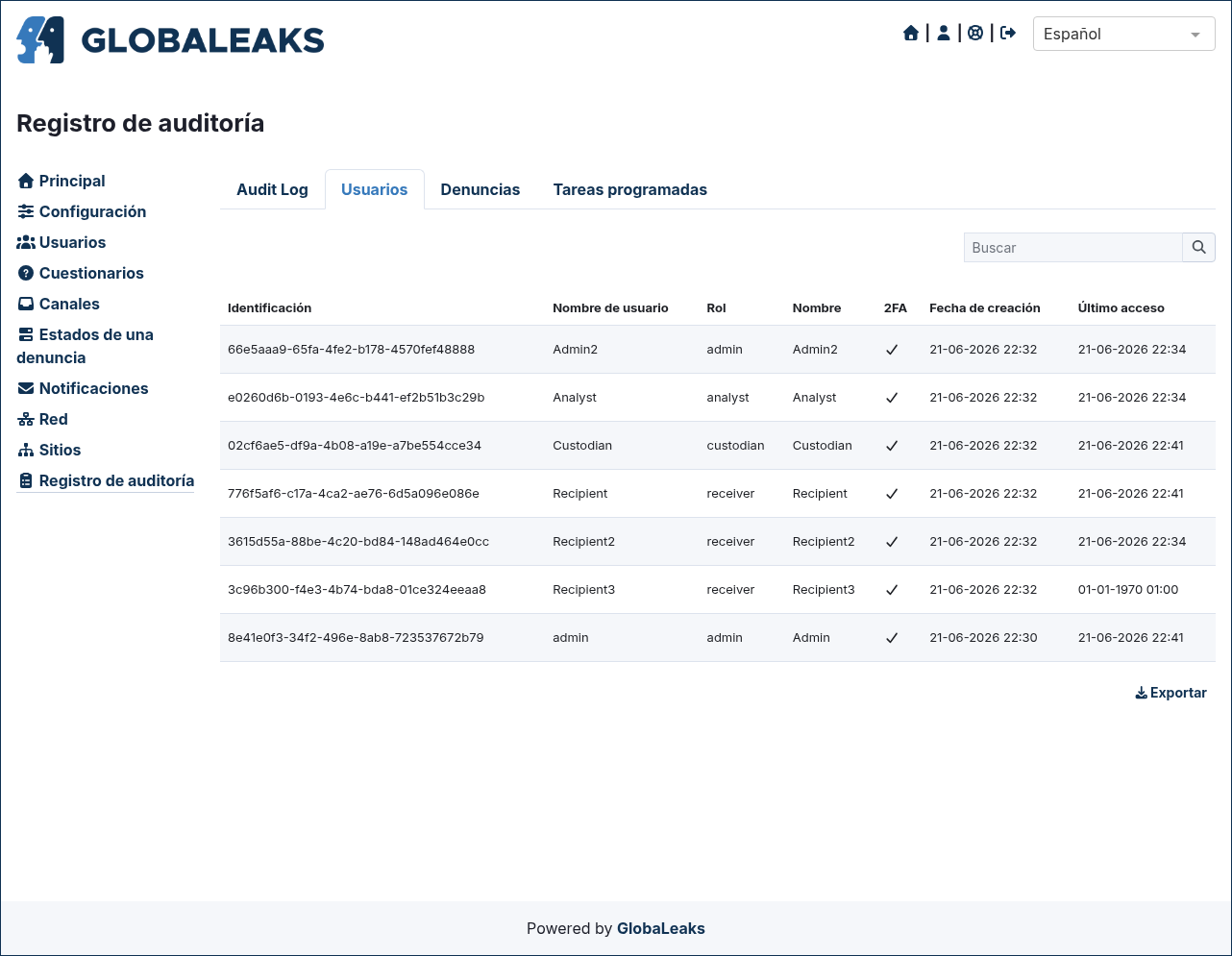1232x956 pixels.
Task: Open support lifebuoy icon in header
Action: [x=975, y=34]
